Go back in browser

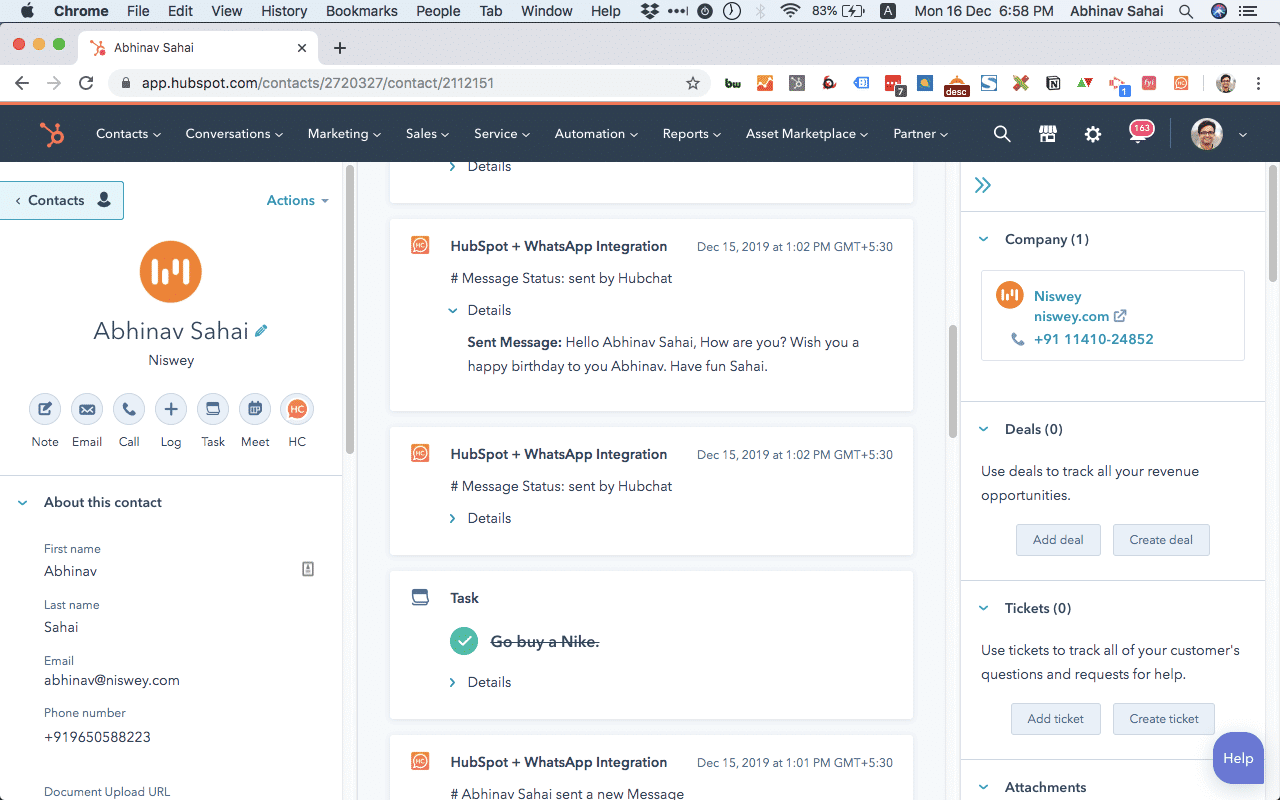pos(22,83)
